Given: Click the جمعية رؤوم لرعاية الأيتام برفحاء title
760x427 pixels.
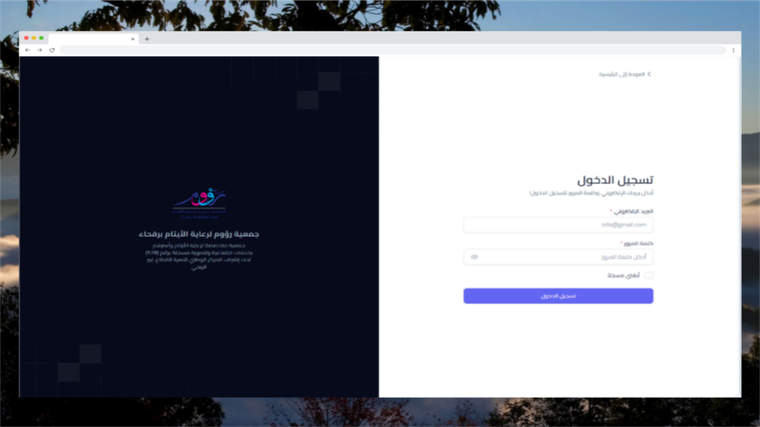Looking at the screenshot, I should [x=199, y=235].
